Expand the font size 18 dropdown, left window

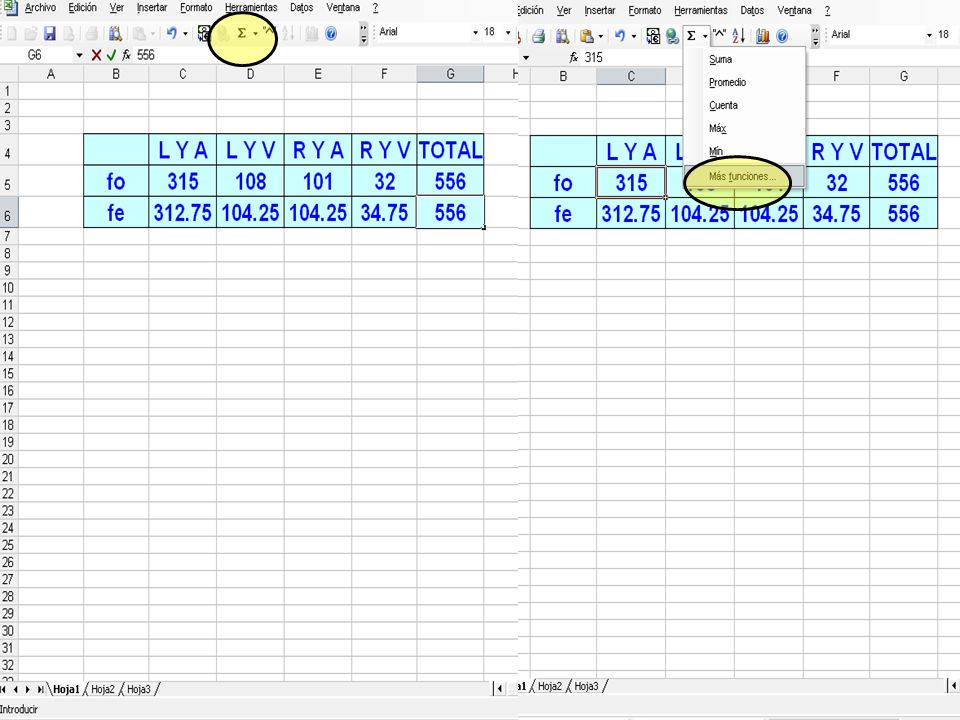tap(508, 32)
